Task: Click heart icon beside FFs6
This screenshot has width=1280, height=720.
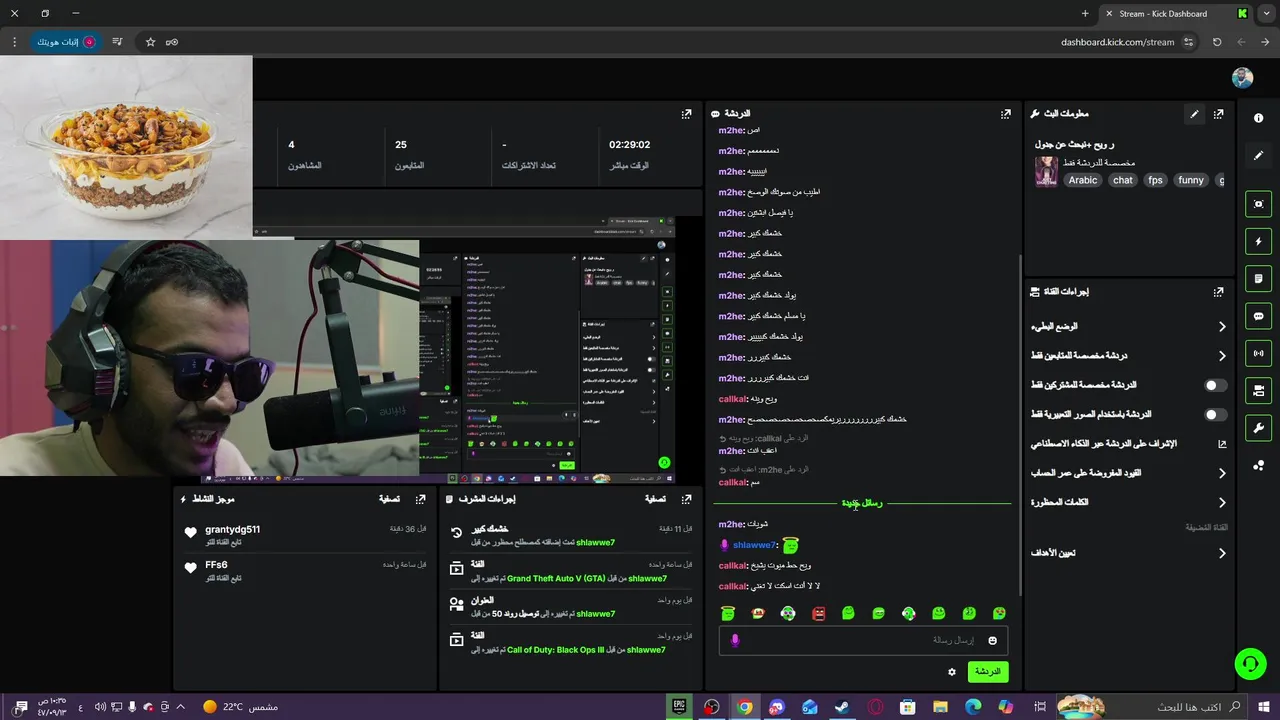Action: point(191,567)
